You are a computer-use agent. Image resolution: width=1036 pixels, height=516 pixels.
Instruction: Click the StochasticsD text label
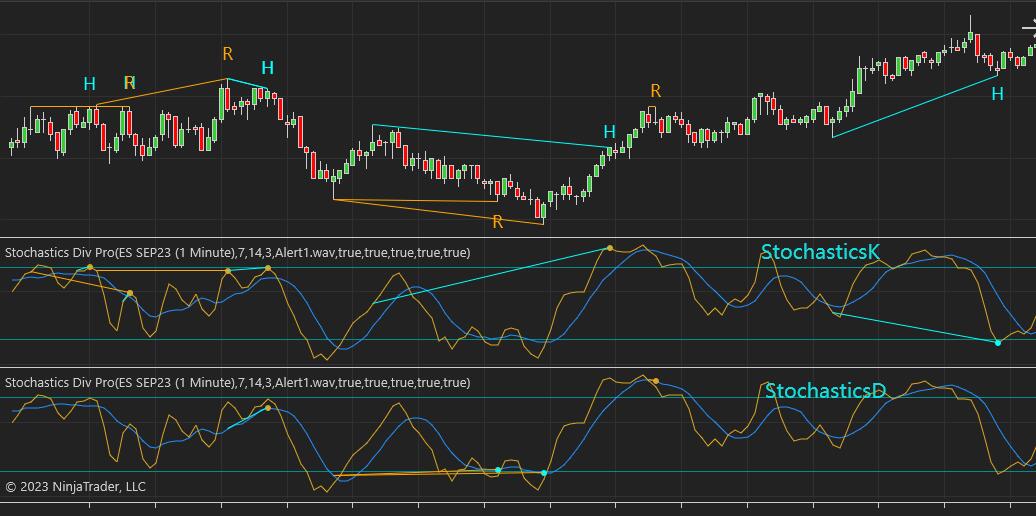click(x=825, y=391)
